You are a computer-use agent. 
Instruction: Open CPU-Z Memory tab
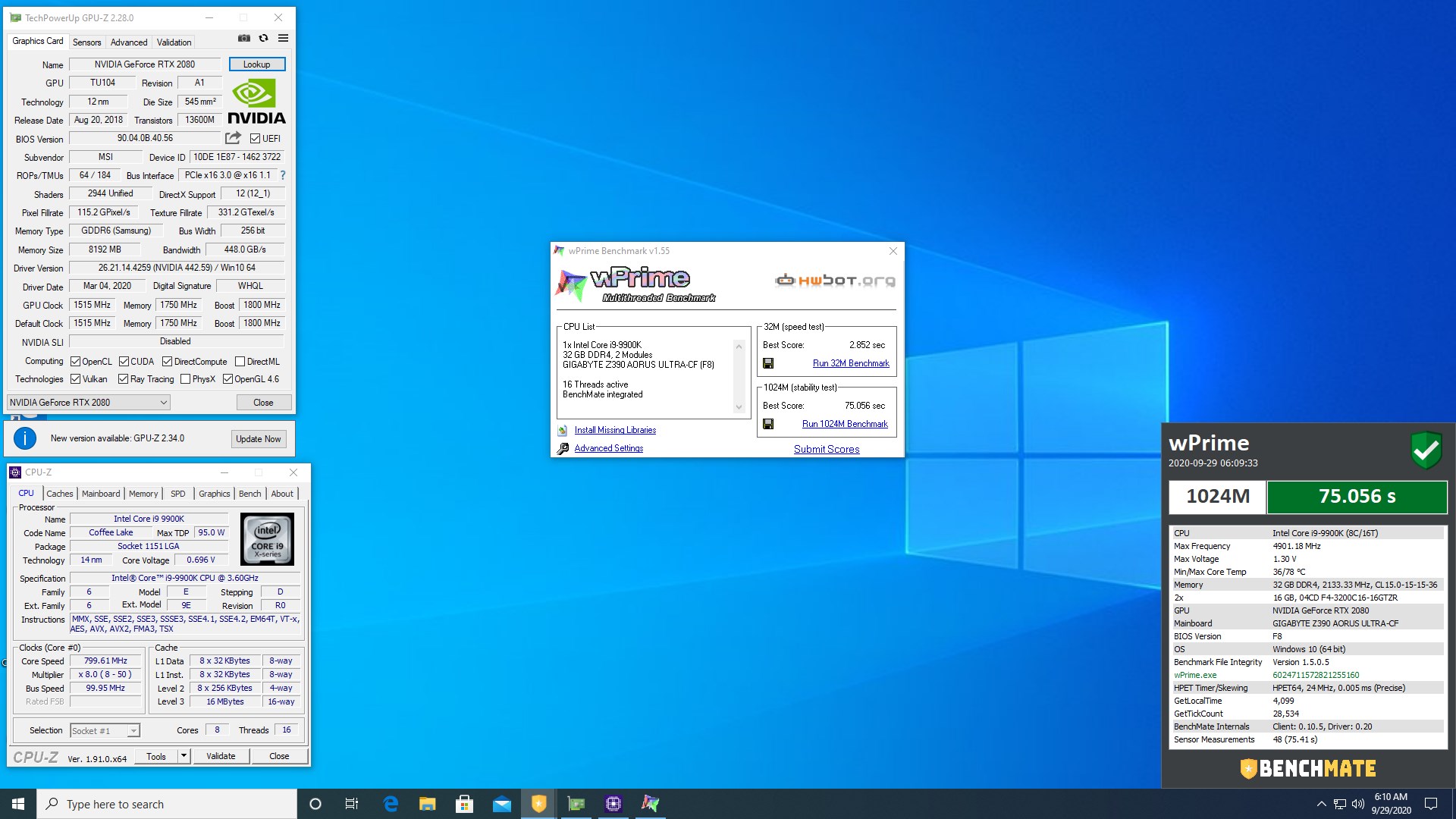pos(143,494)
